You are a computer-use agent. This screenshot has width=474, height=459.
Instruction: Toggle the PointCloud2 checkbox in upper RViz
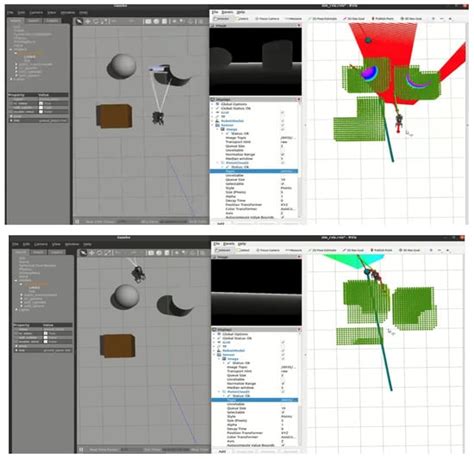(282, 163)
